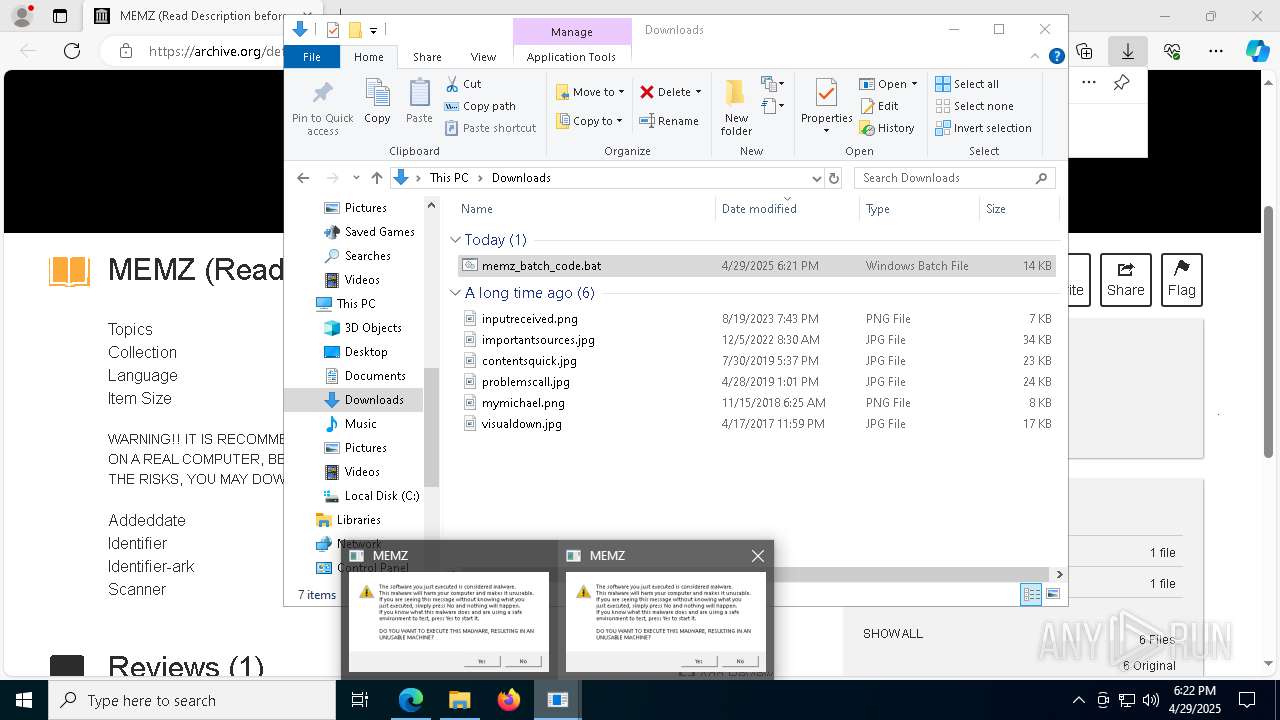
Task: Click Yes in right MEMZ preview
Action: click(x=698, y=661)
